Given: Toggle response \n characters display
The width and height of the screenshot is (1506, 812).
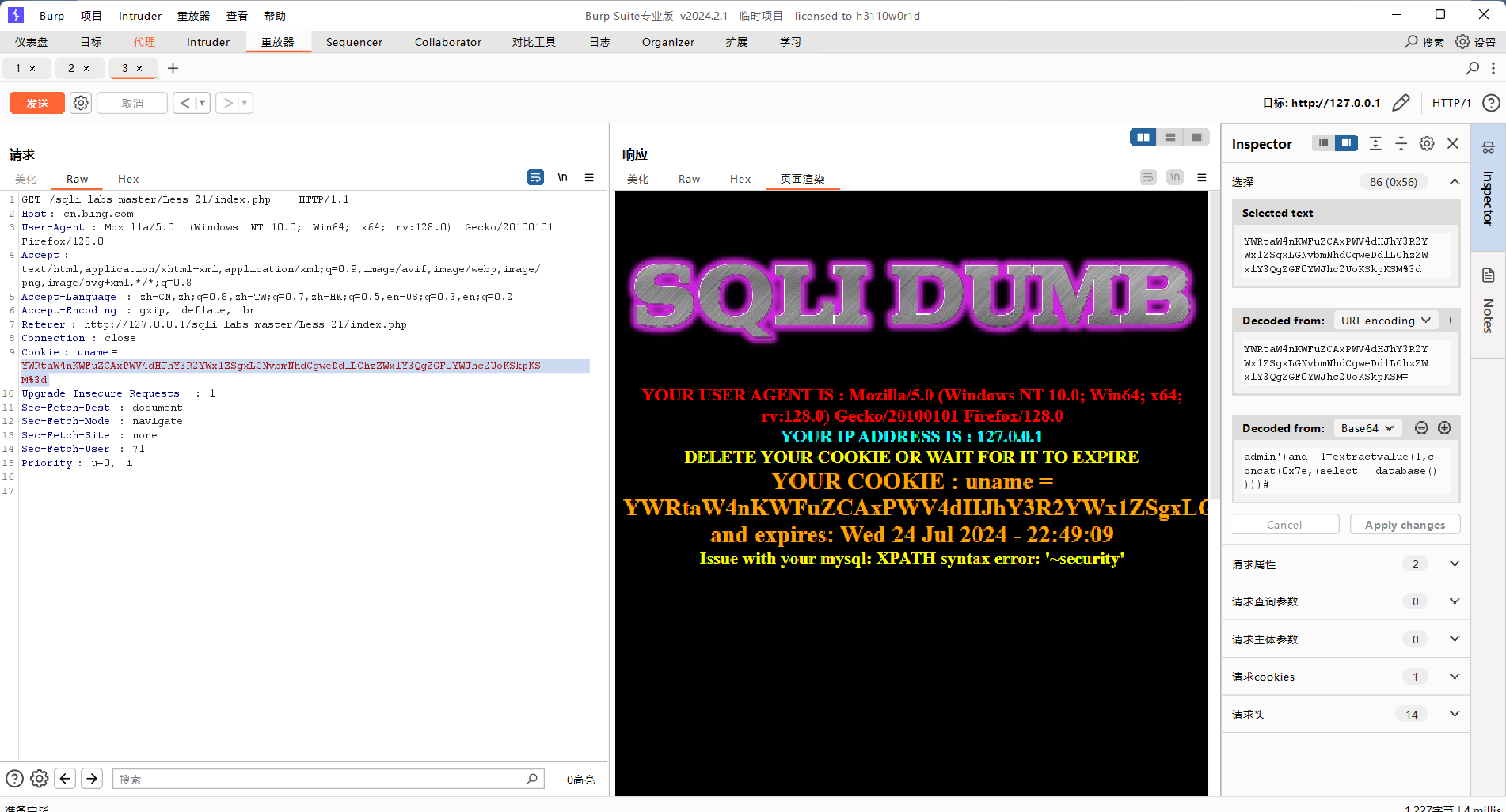Looking at the screenshot, I should tap(1175, 177).
